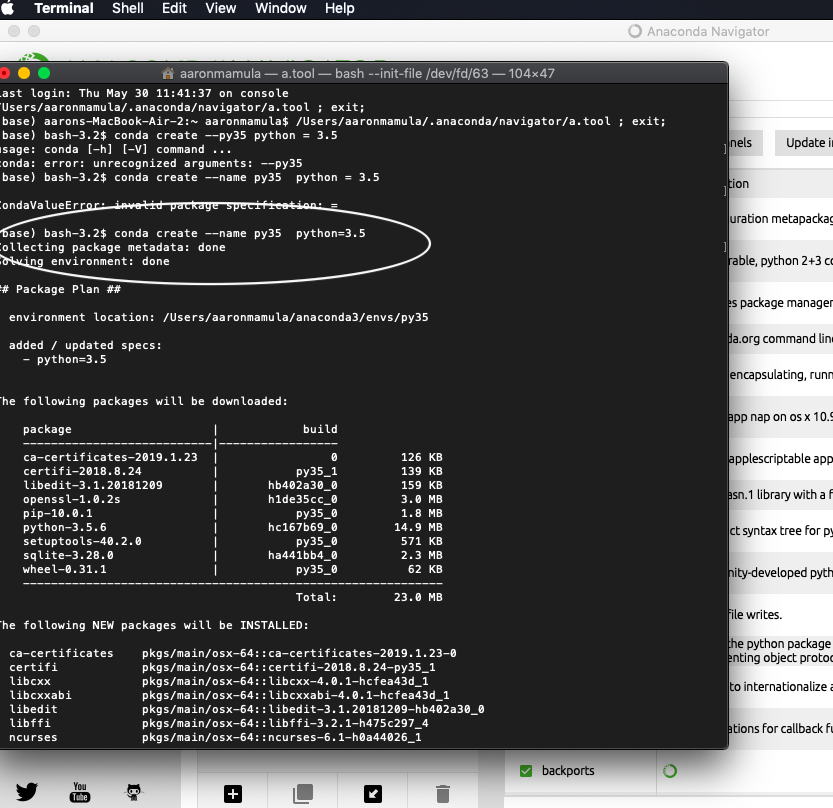Click the 'Solving environment: done' line
The image size is (833, 808).
point(84,261)
